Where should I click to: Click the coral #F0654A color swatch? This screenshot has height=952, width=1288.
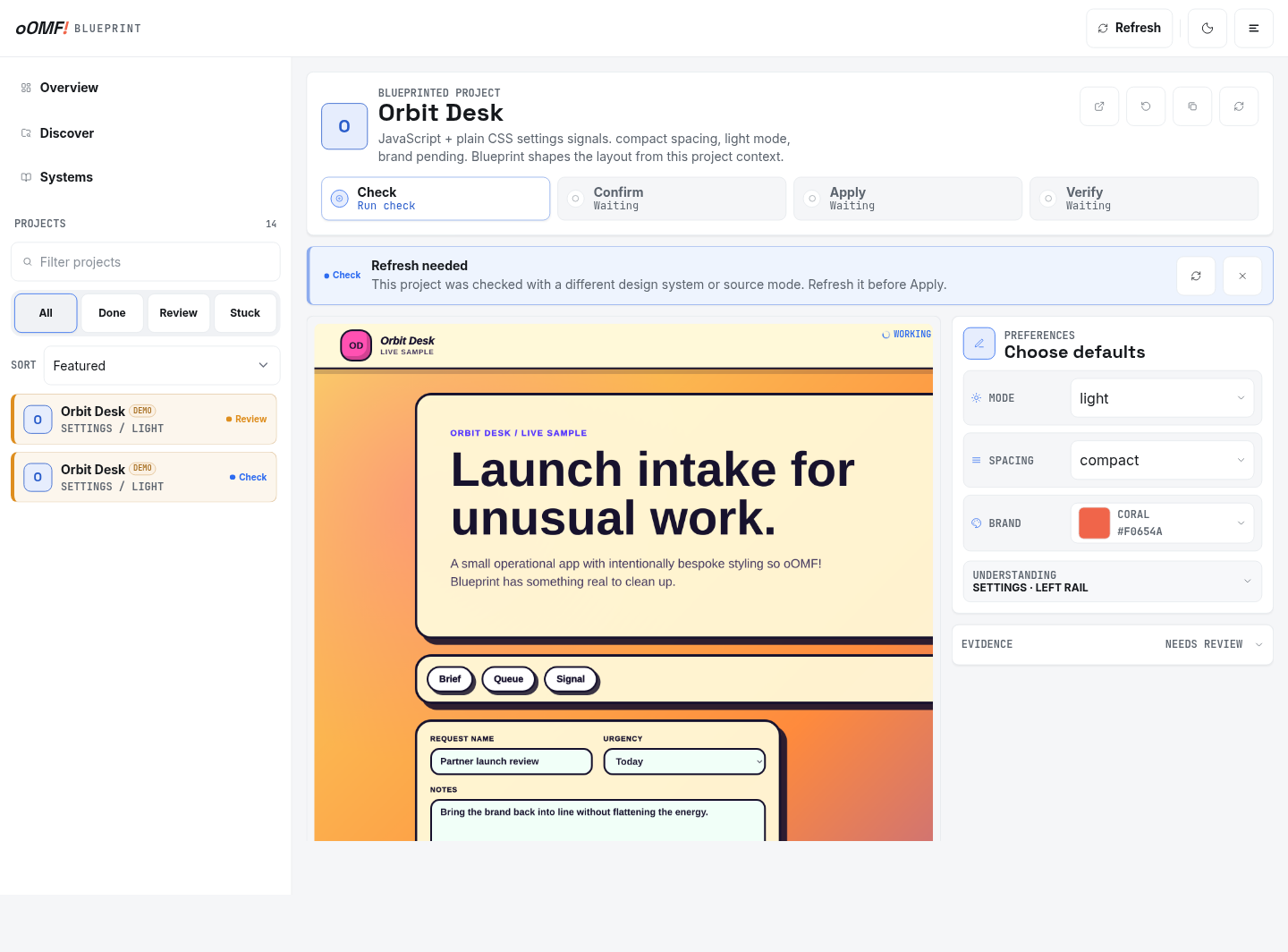coord(1094,523)
